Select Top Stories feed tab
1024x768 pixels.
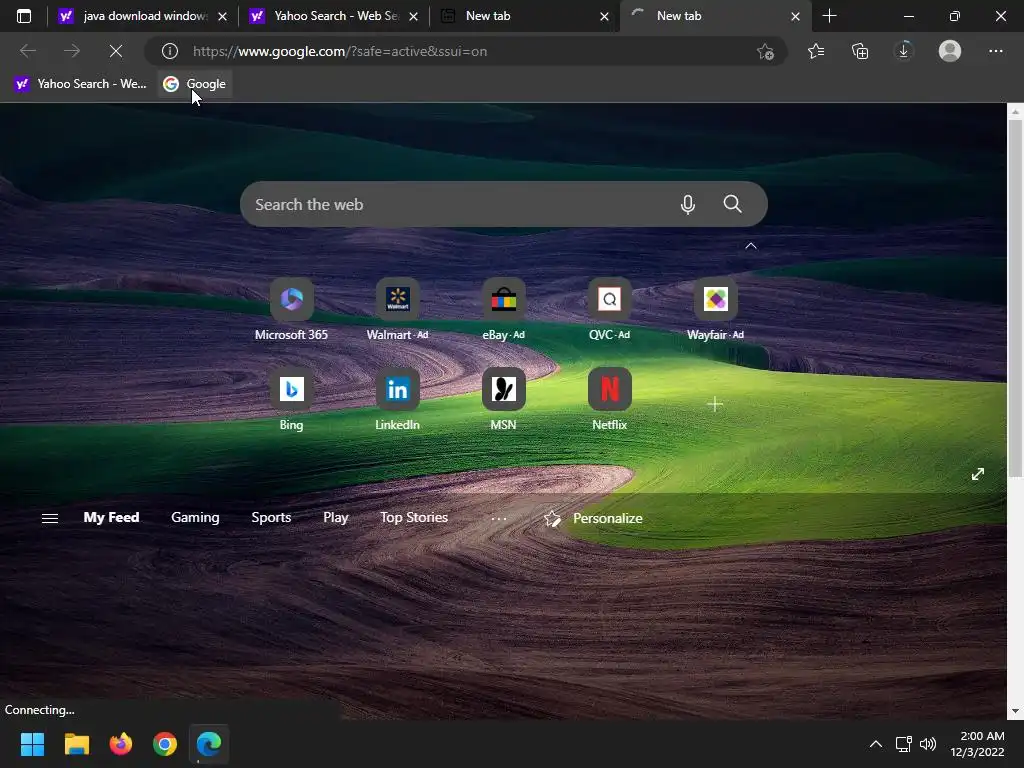coord(414,517)
